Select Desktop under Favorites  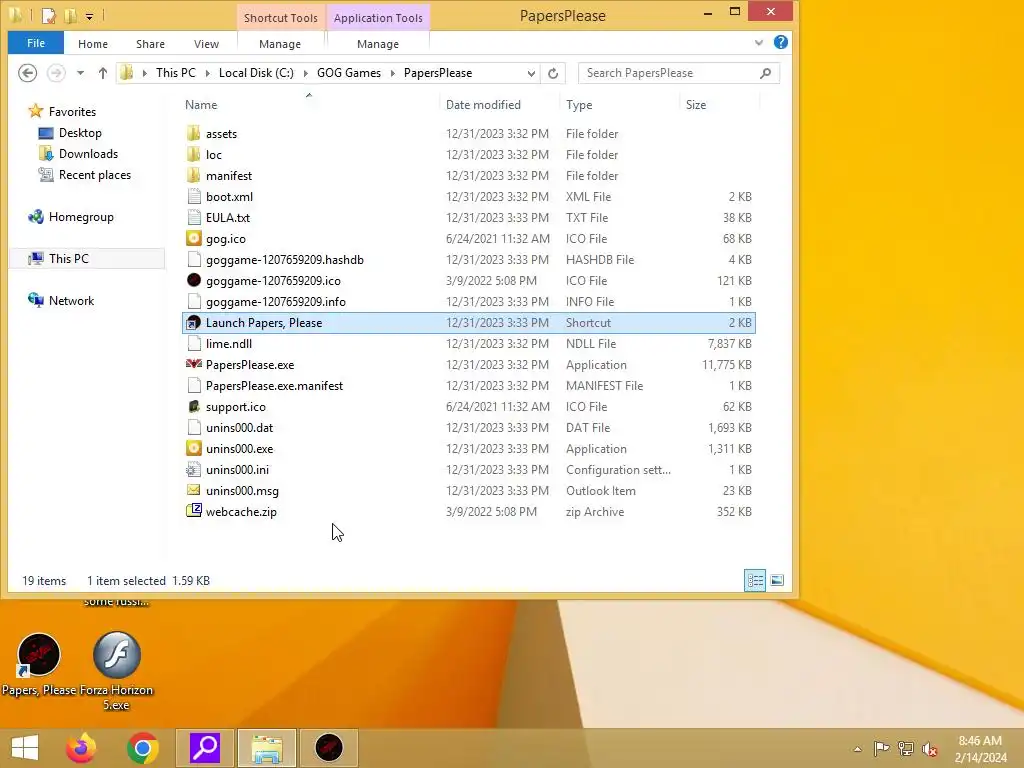pyautogui.click(x=80, y=133)
